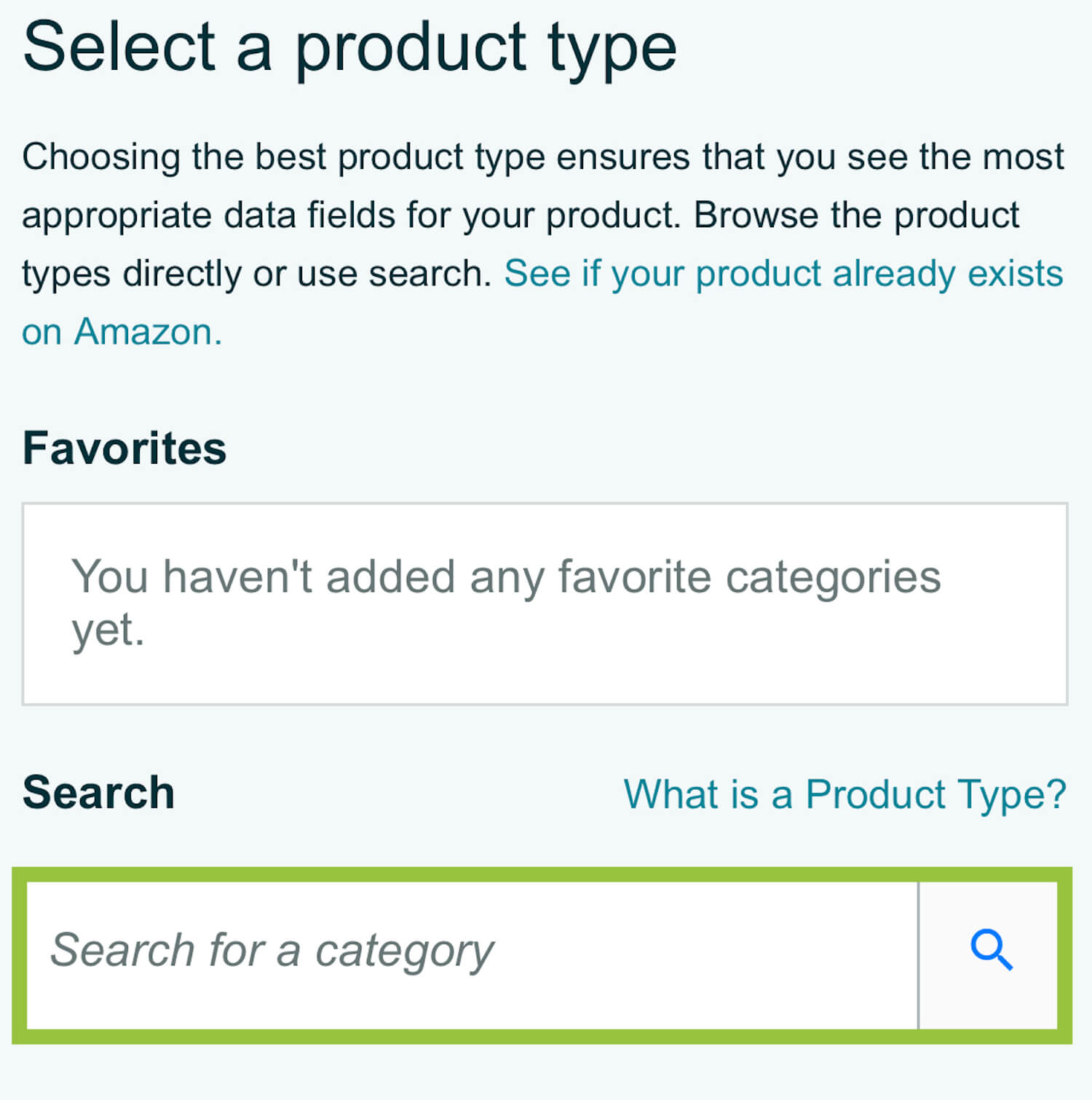Click the 'Search for a category' placeholder text

(272, 951)
